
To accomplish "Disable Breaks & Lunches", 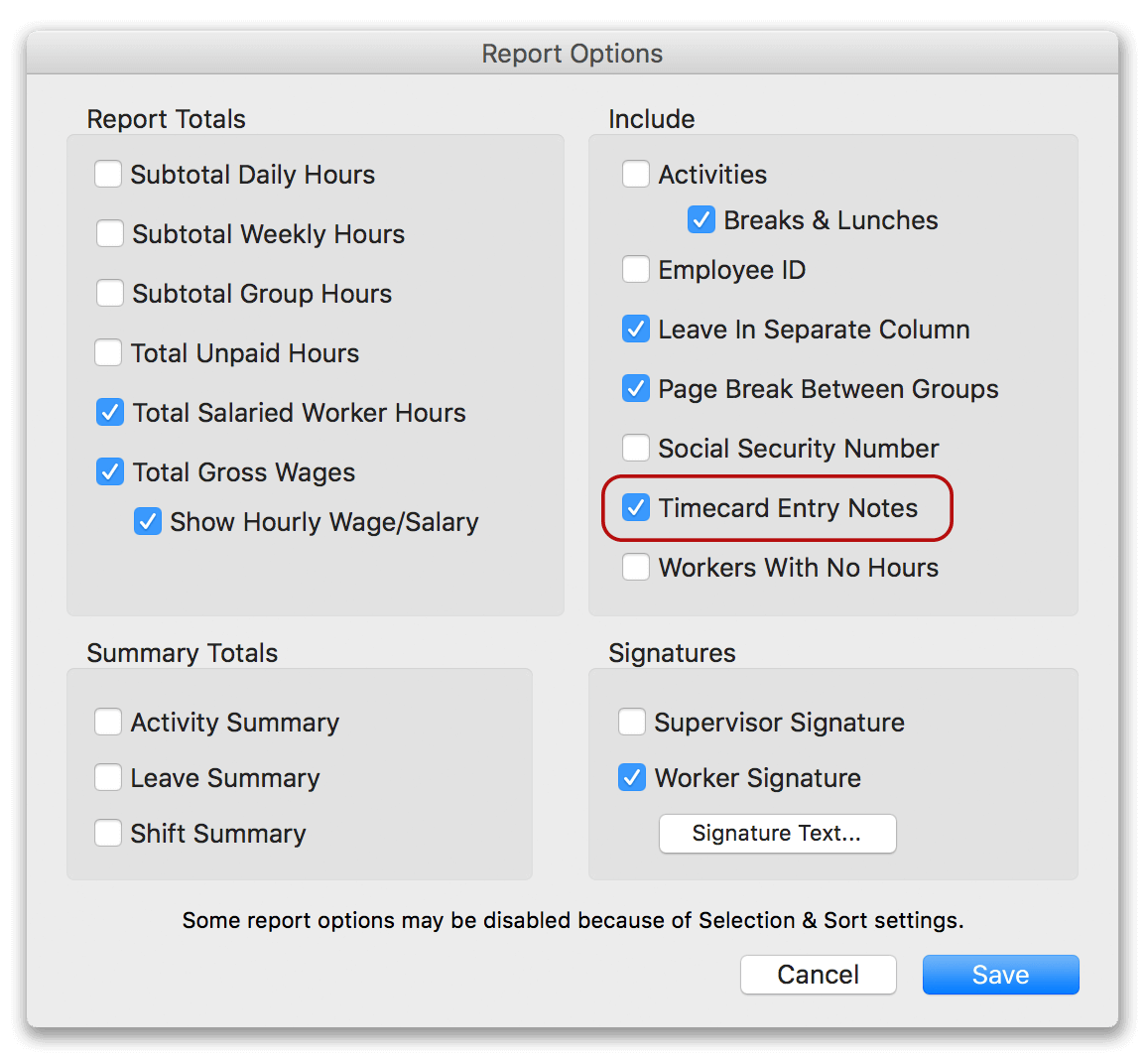I will 702,219.
